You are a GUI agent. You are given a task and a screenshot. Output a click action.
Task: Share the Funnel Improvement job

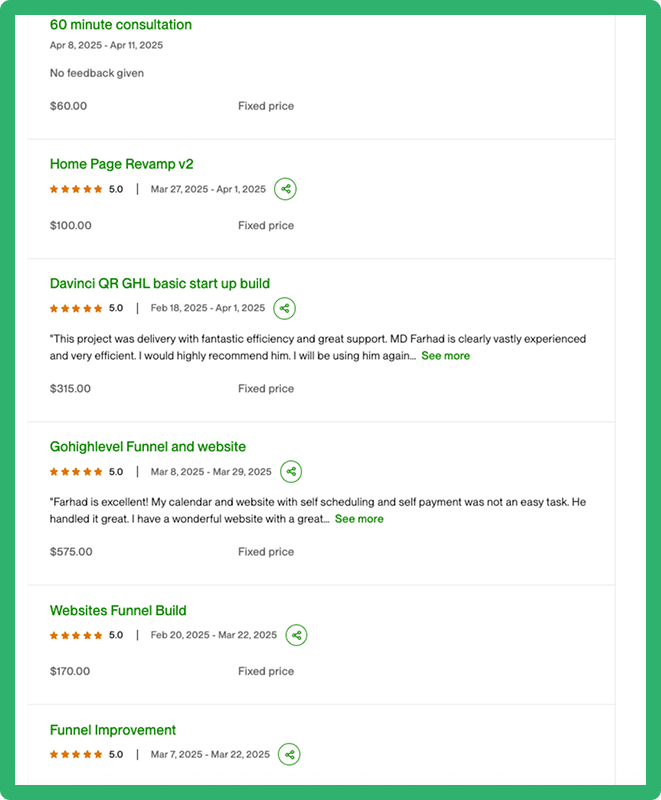click(289, 754)
